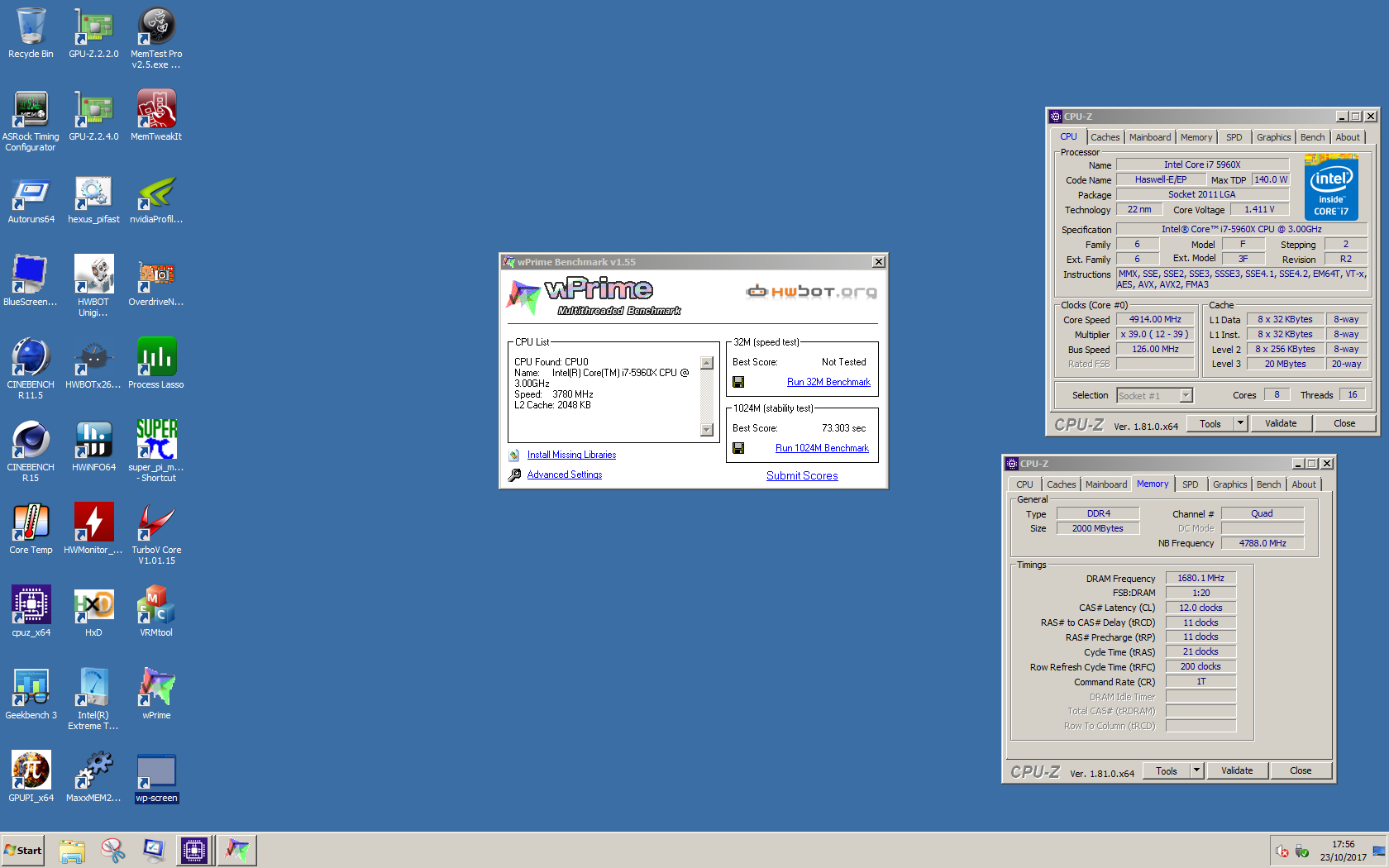Open the Process Lasso desktop icon

pyautogui.click(x=156, y=364)
